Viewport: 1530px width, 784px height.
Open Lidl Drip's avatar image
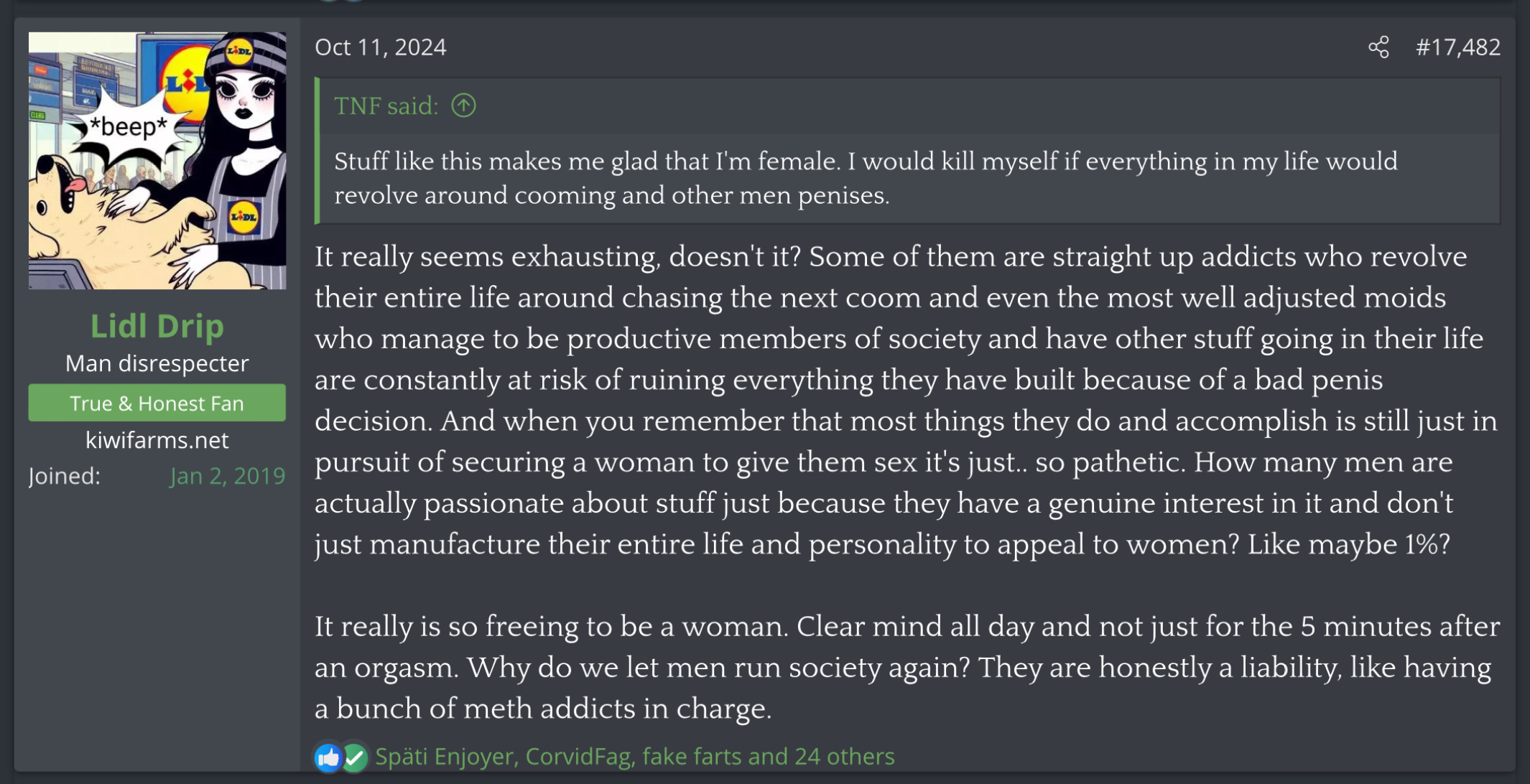157,161
